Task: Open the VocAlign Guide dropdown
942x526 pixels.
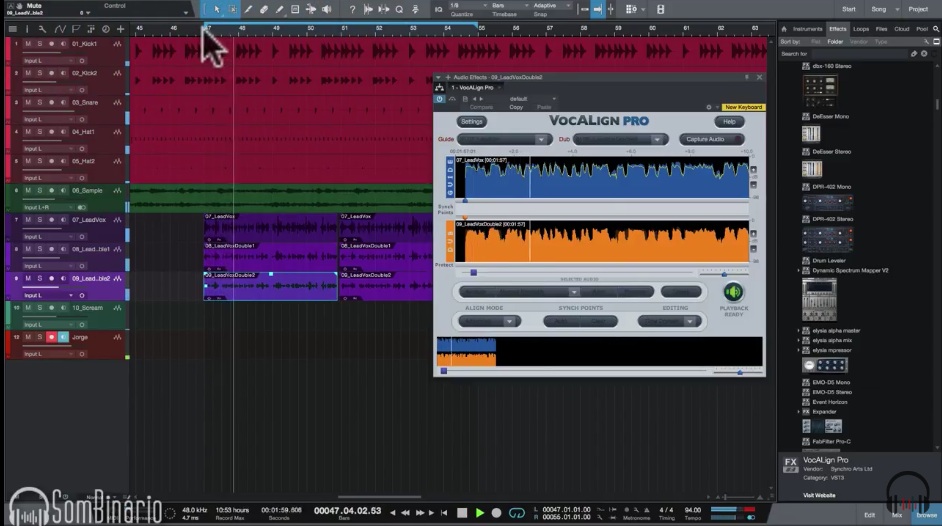Action: tap(503, 139)
